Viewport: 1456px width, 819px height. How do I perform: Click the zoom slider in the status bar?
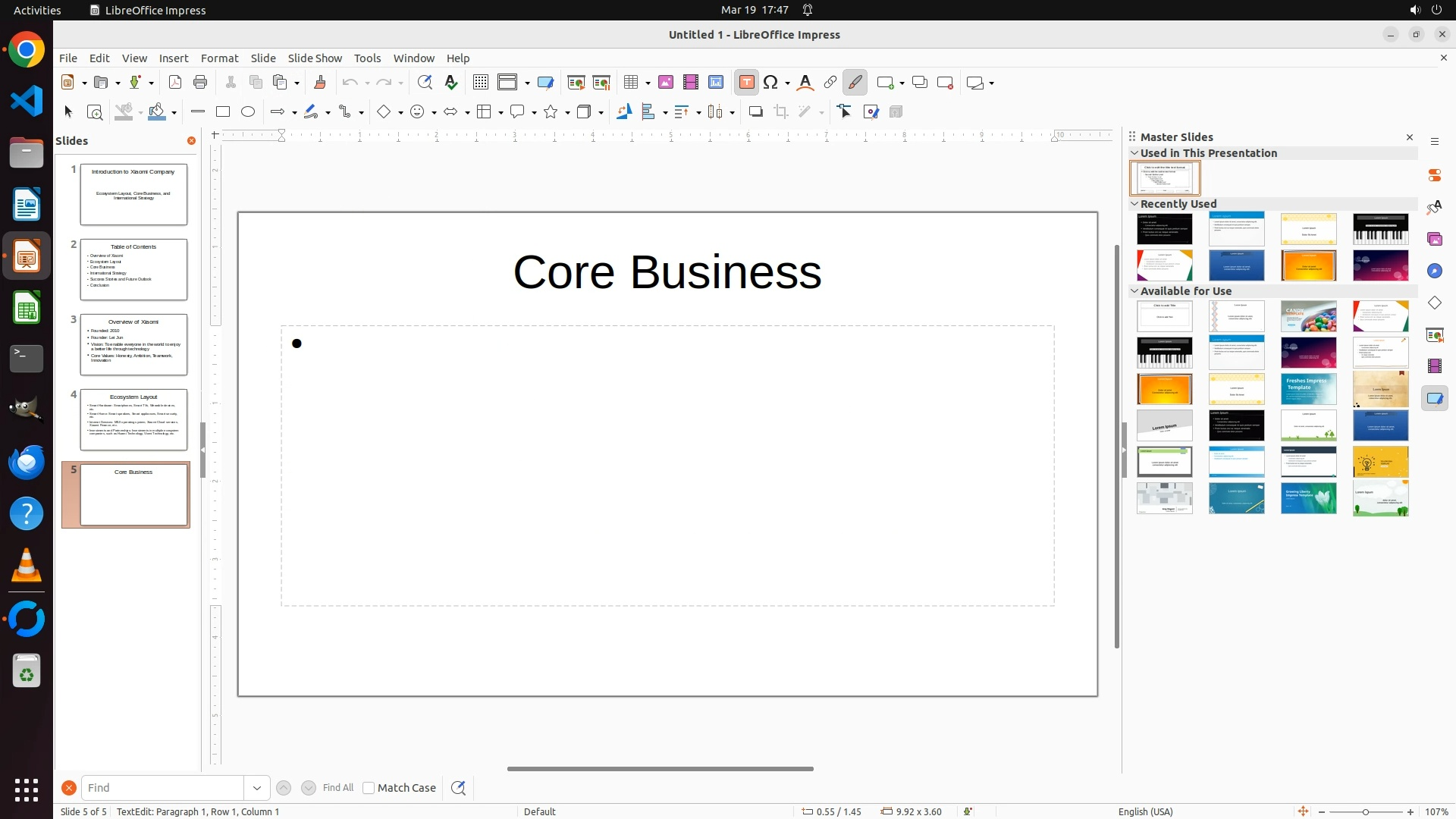(x=1366, y=812)
